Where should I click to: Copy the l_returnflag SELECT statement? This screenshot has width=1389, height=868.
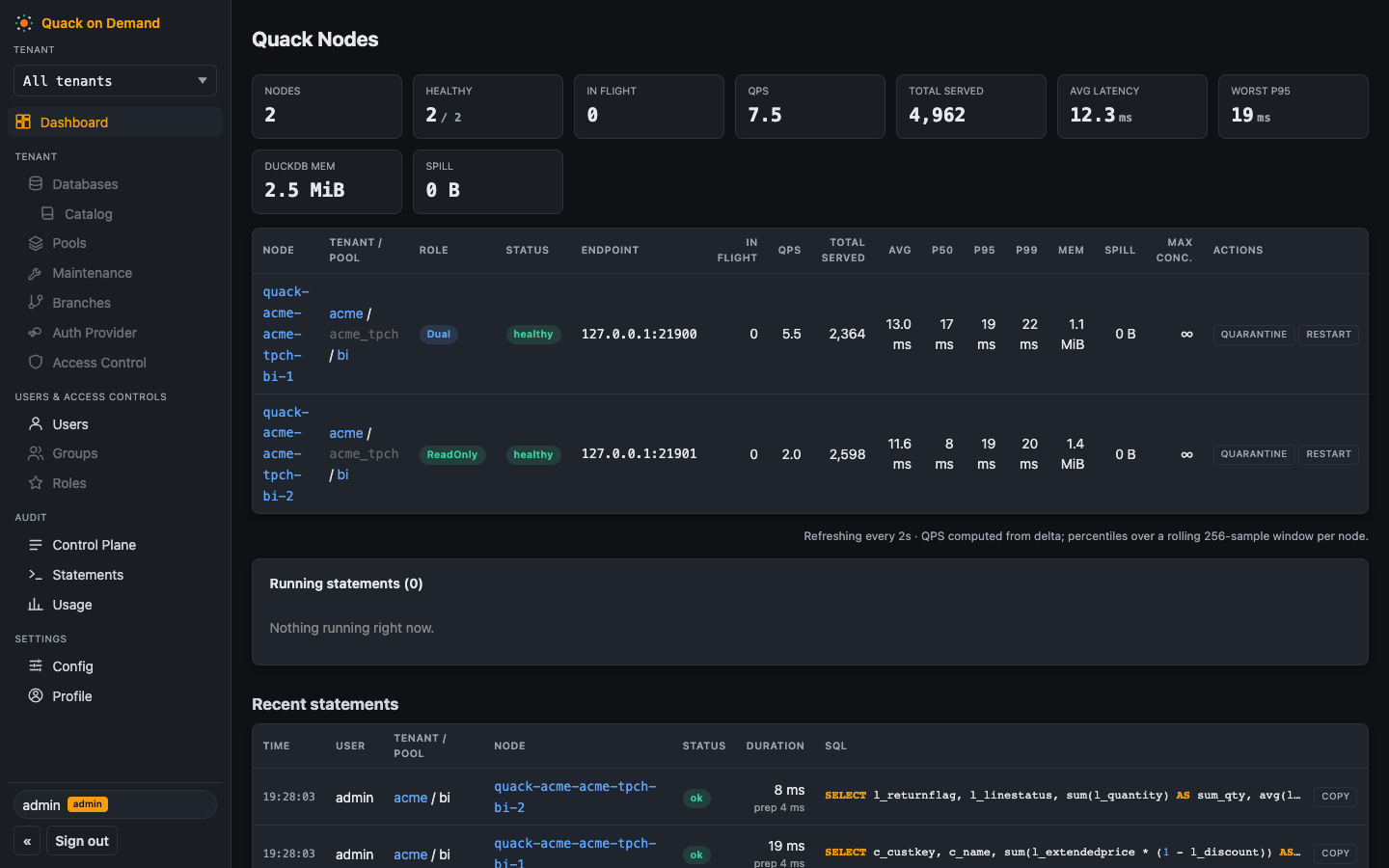tap(1335, 797)
